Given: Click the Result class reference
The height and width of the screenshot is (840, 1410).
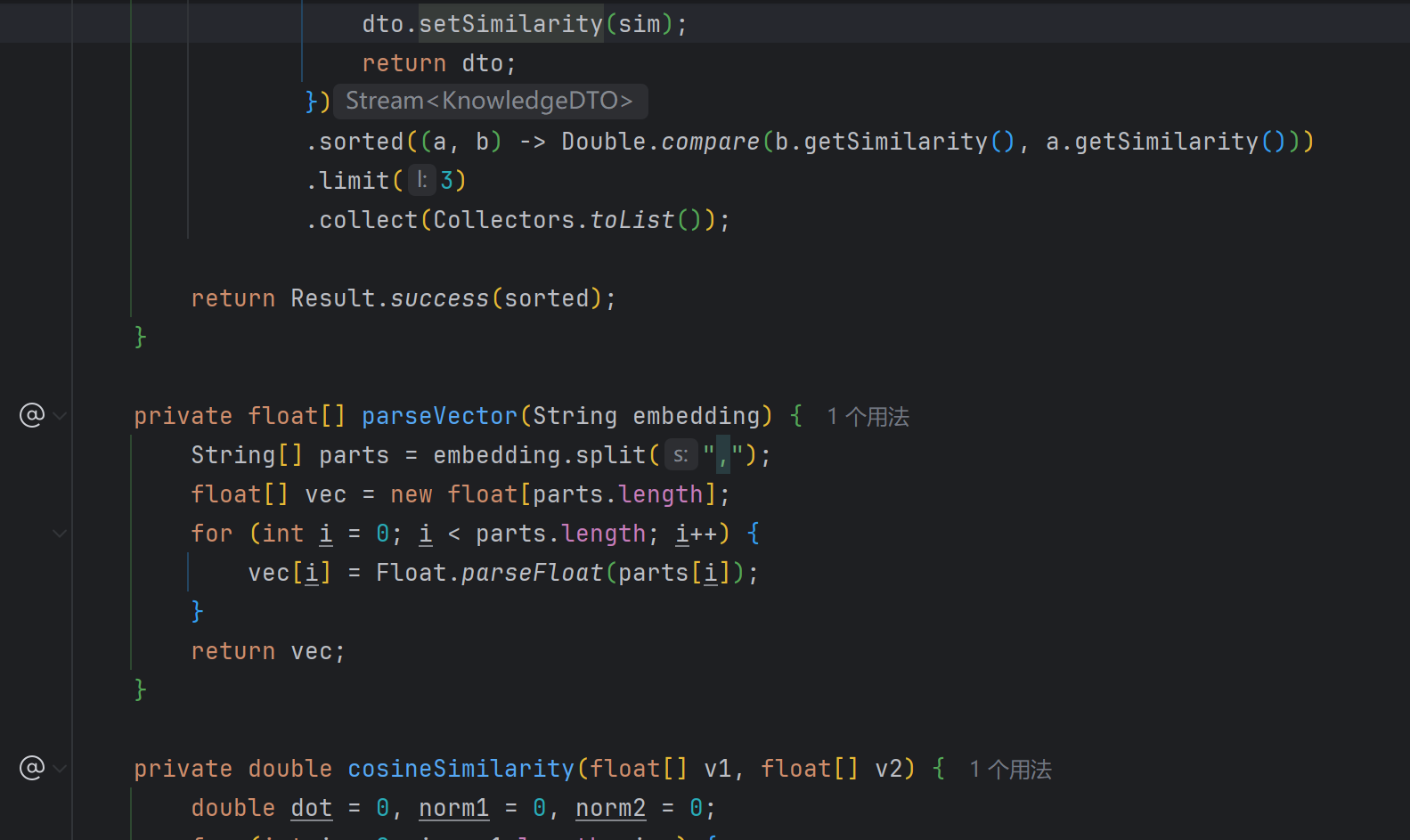Looking at the screenshot, I should 333,298.
